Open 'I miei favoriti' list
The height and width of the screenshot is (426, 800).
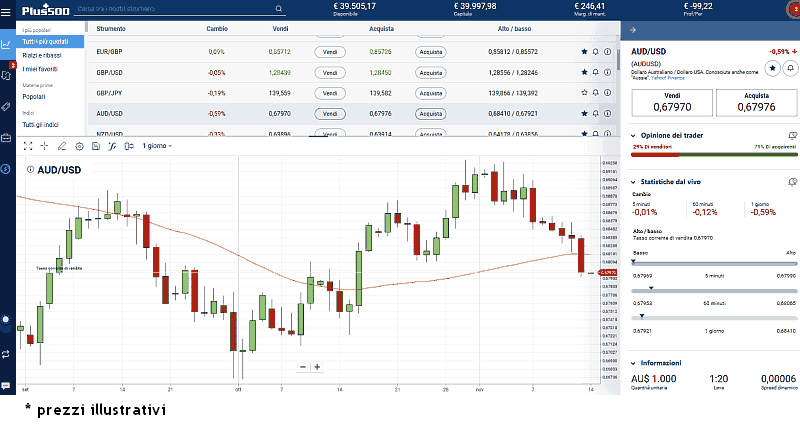tap(42, 68)
